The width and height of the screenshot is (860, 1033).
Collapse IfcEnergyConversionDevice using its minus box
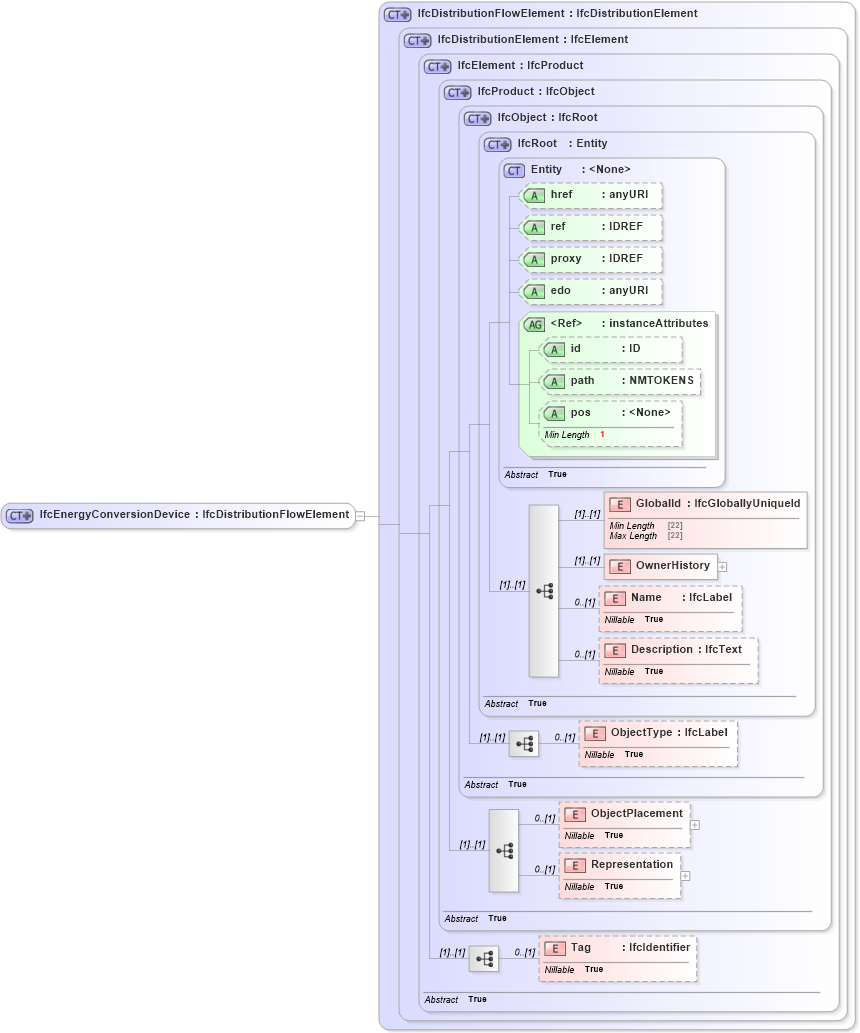358,514
